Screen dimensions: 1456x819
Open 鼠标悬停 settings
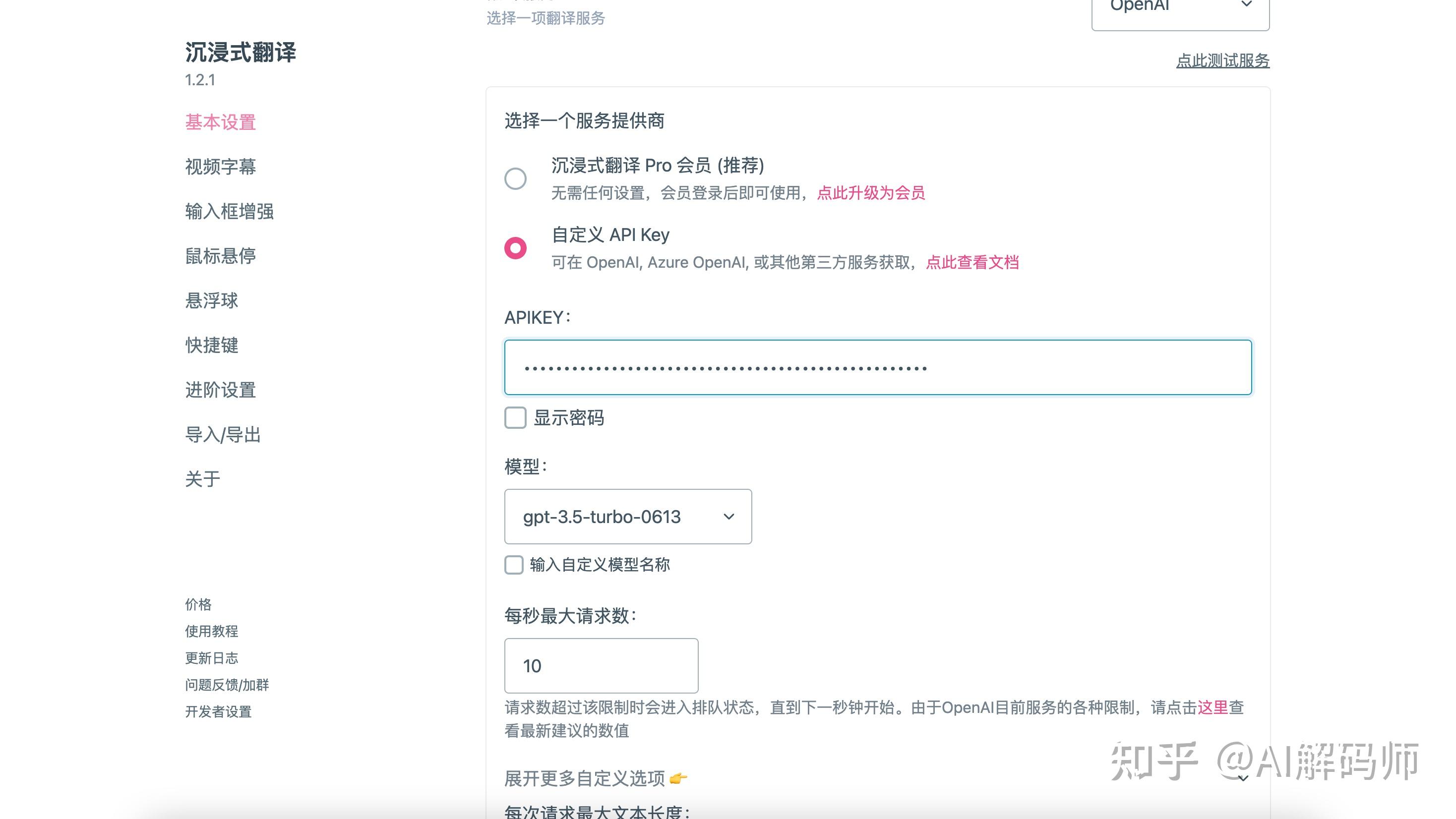point(220,256)
